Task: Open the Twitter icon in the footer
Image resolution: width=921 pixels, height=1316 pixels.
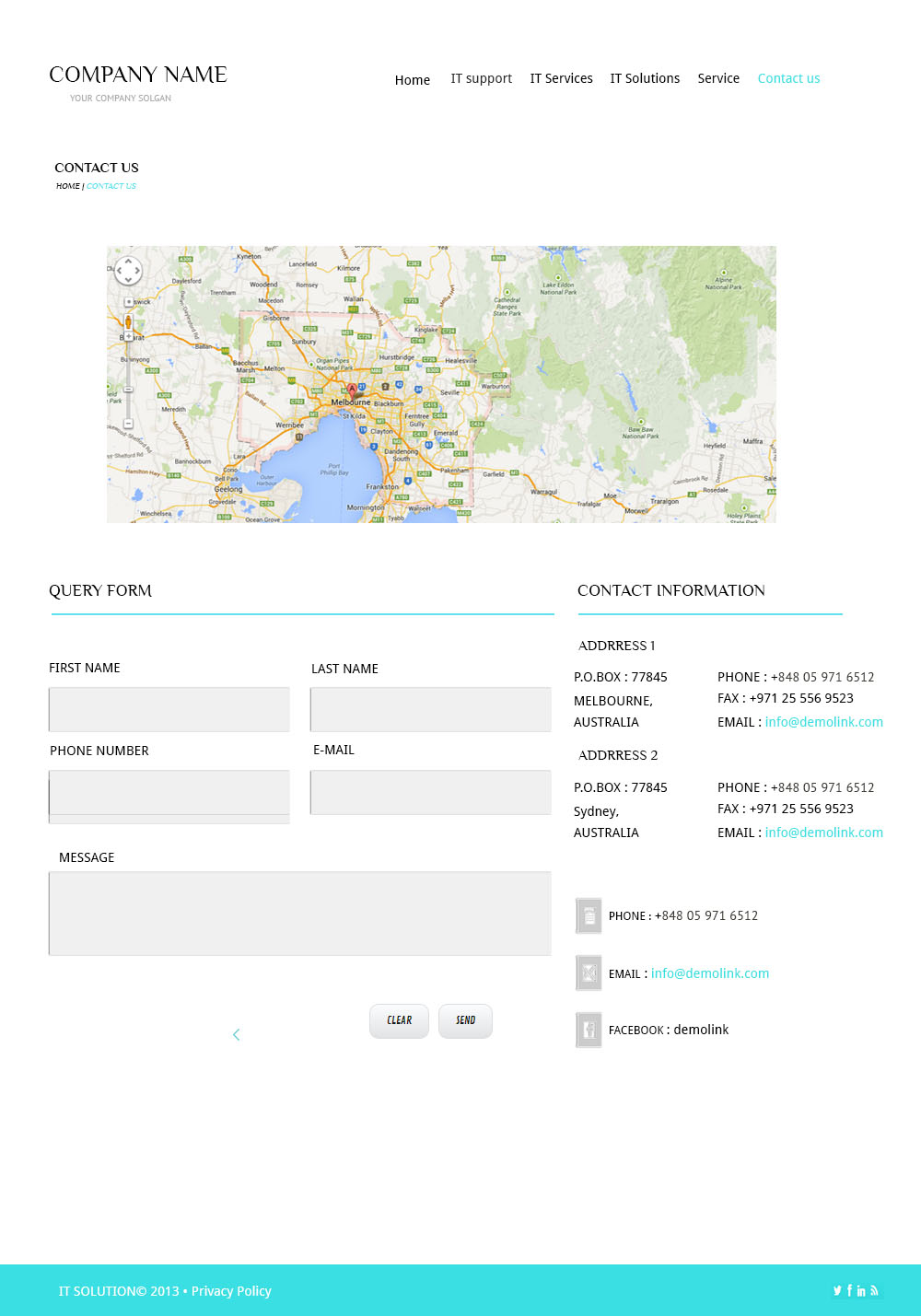Action: tap(837, 1290)
